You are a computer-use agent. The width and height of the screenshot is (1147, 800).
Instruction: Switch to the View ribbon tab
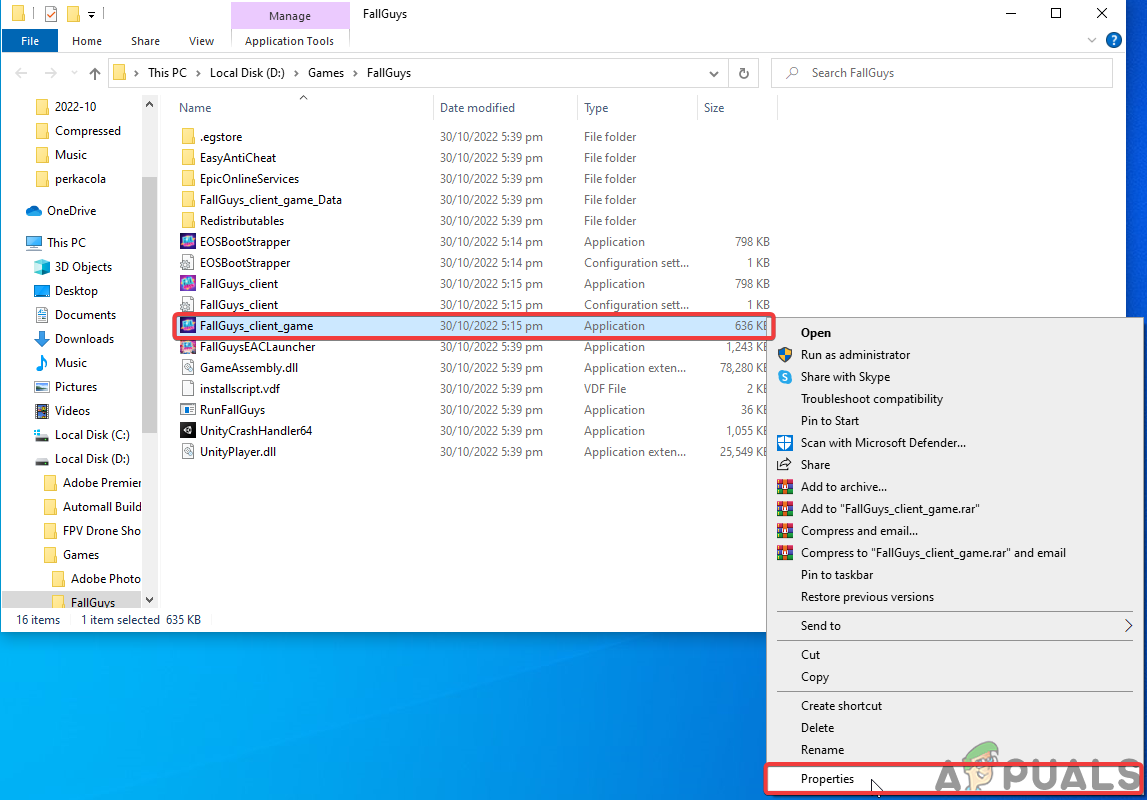point(201,41)
